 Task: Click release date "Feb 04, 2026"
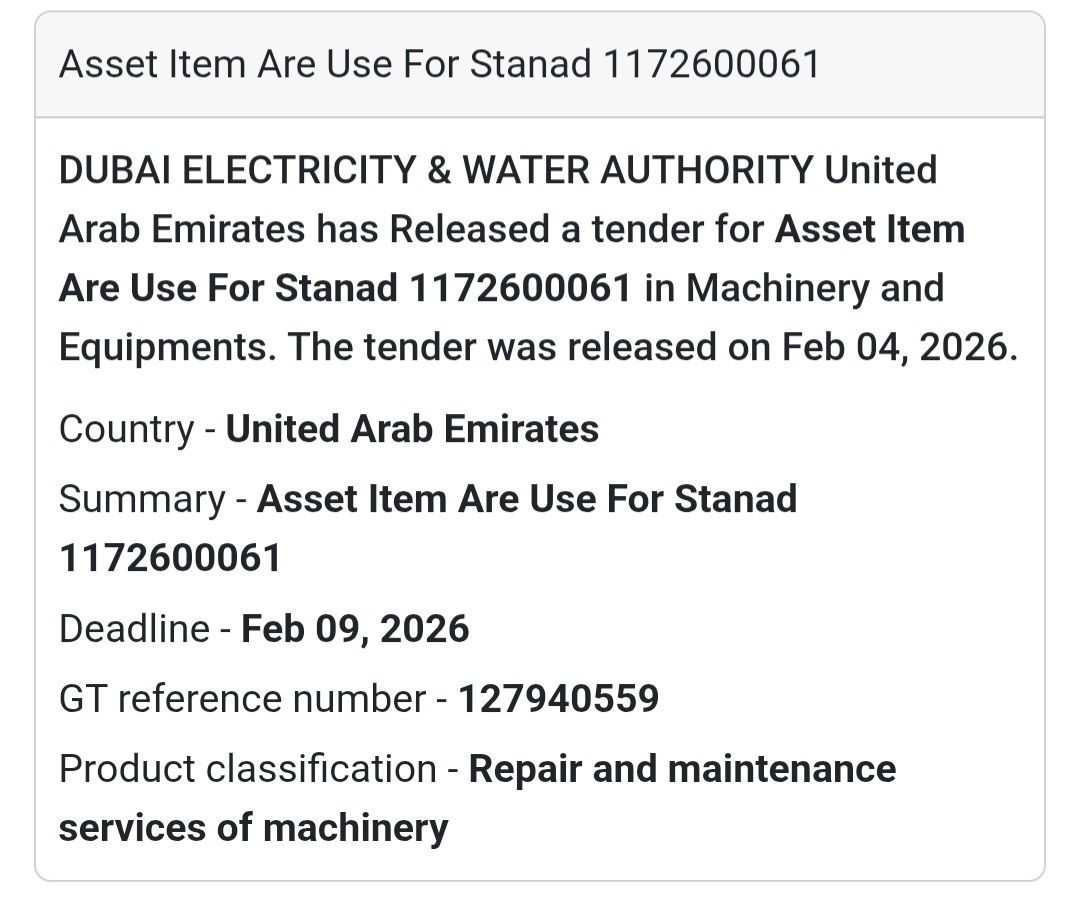tap(899, 347)
